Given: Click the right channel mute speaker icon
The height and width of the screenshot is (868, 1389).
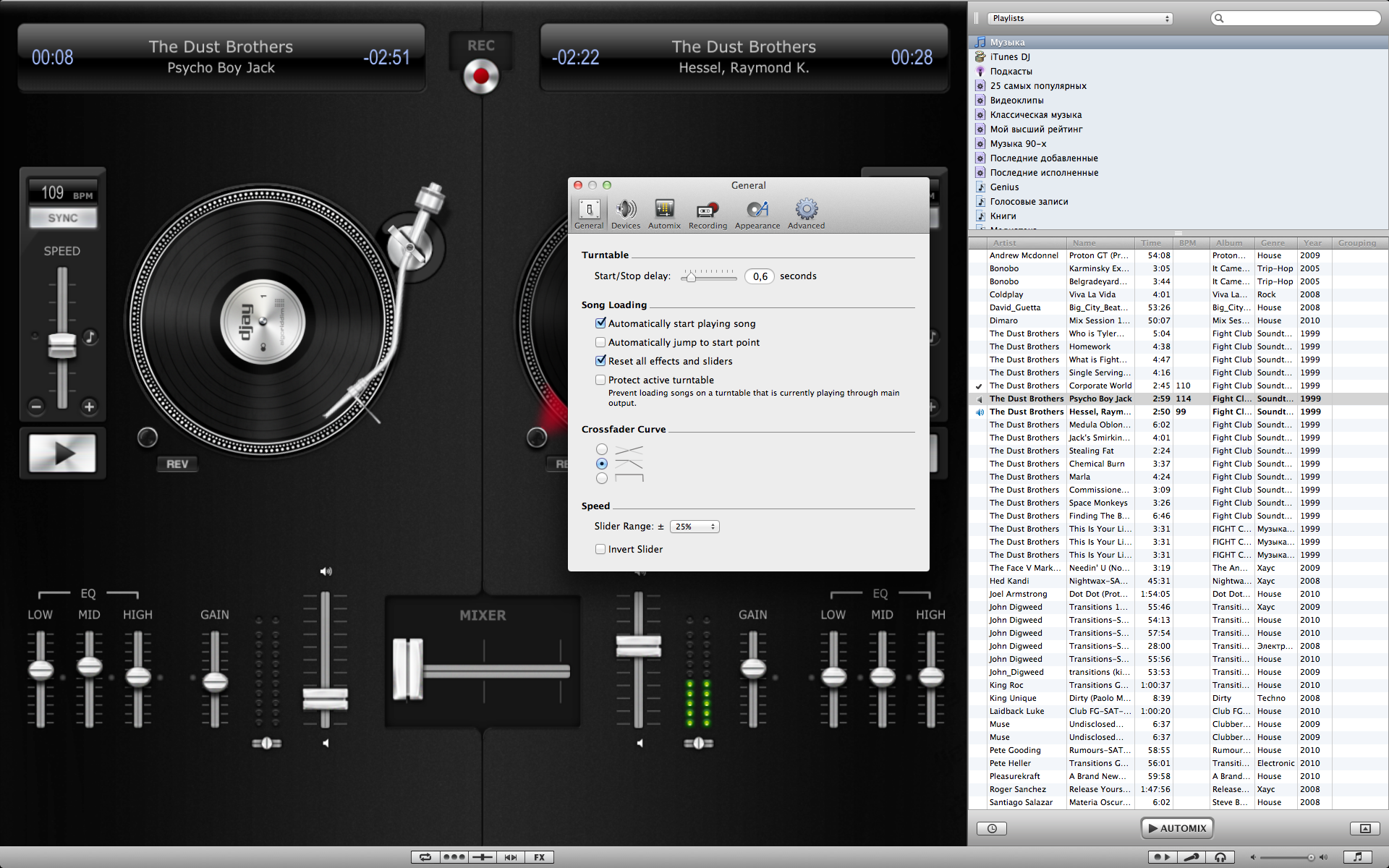Looking at the screenshot, I should coord(640,743).
